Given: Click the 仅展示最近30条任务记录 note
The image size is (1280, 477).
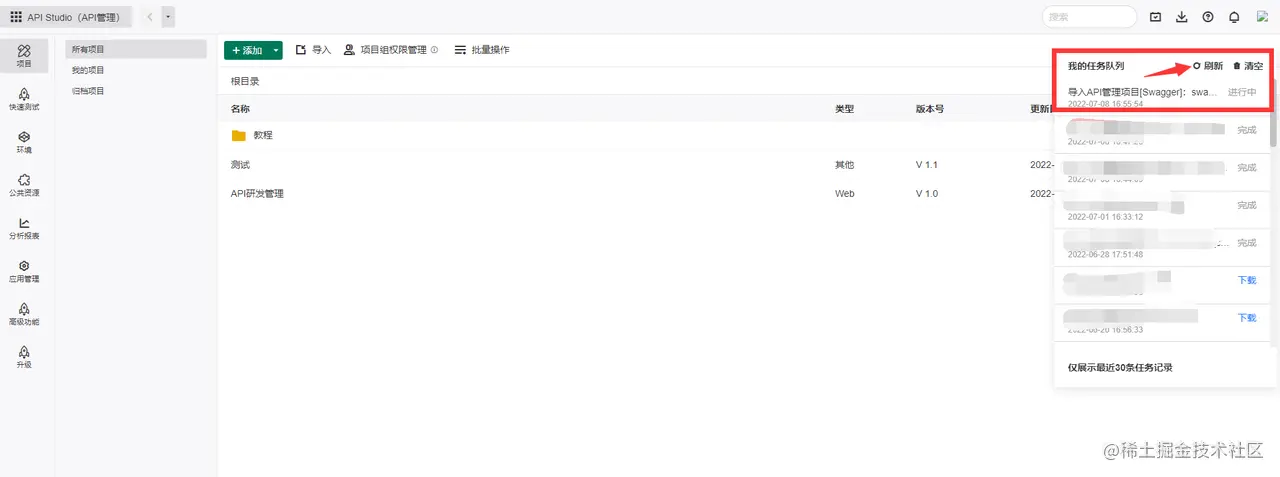Looking at the screenshot, I should tap(1120, 367).
